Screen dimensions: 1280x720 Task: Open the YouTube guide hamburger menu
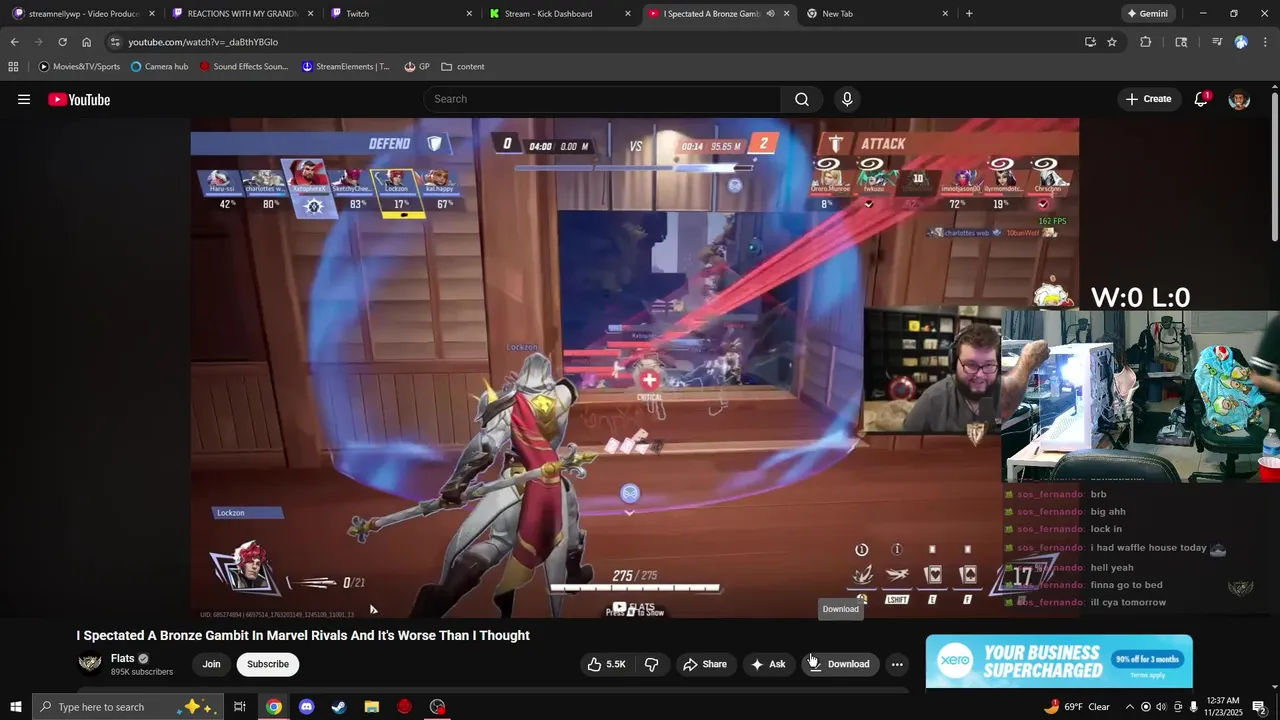(24, 99)
